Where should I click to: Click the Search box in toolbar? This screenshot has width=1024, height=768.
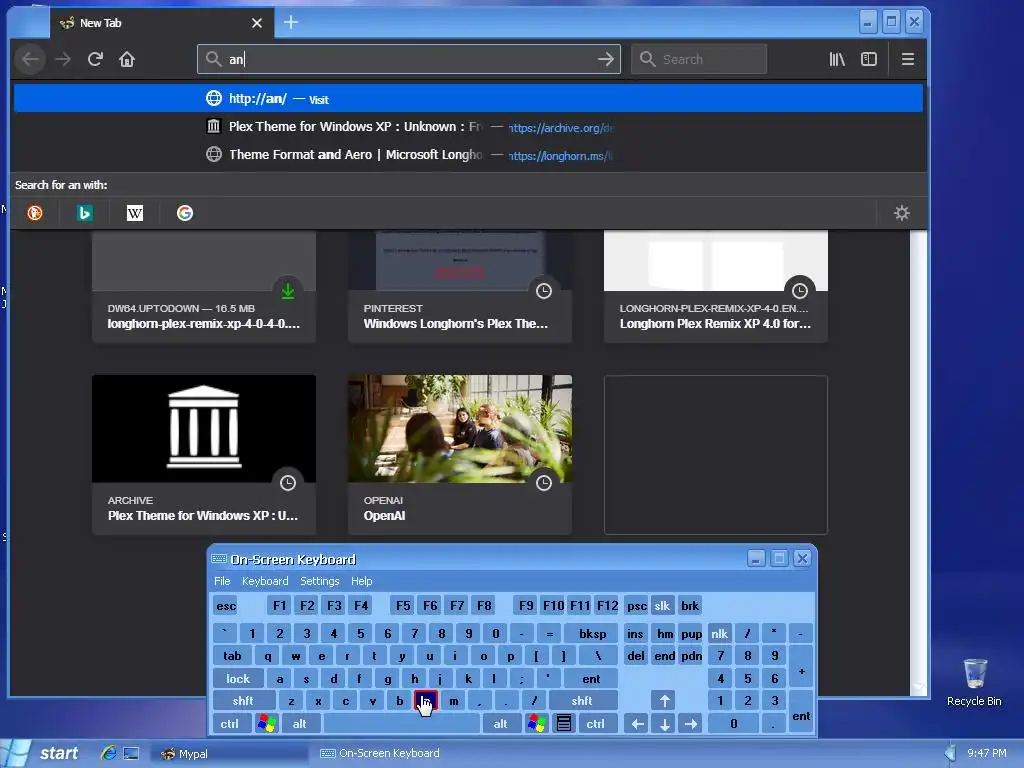(x=699, y=59)
